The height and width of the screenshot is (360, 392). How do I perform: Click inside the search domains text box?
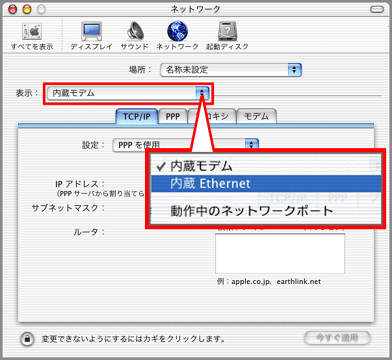click(280, 253)
